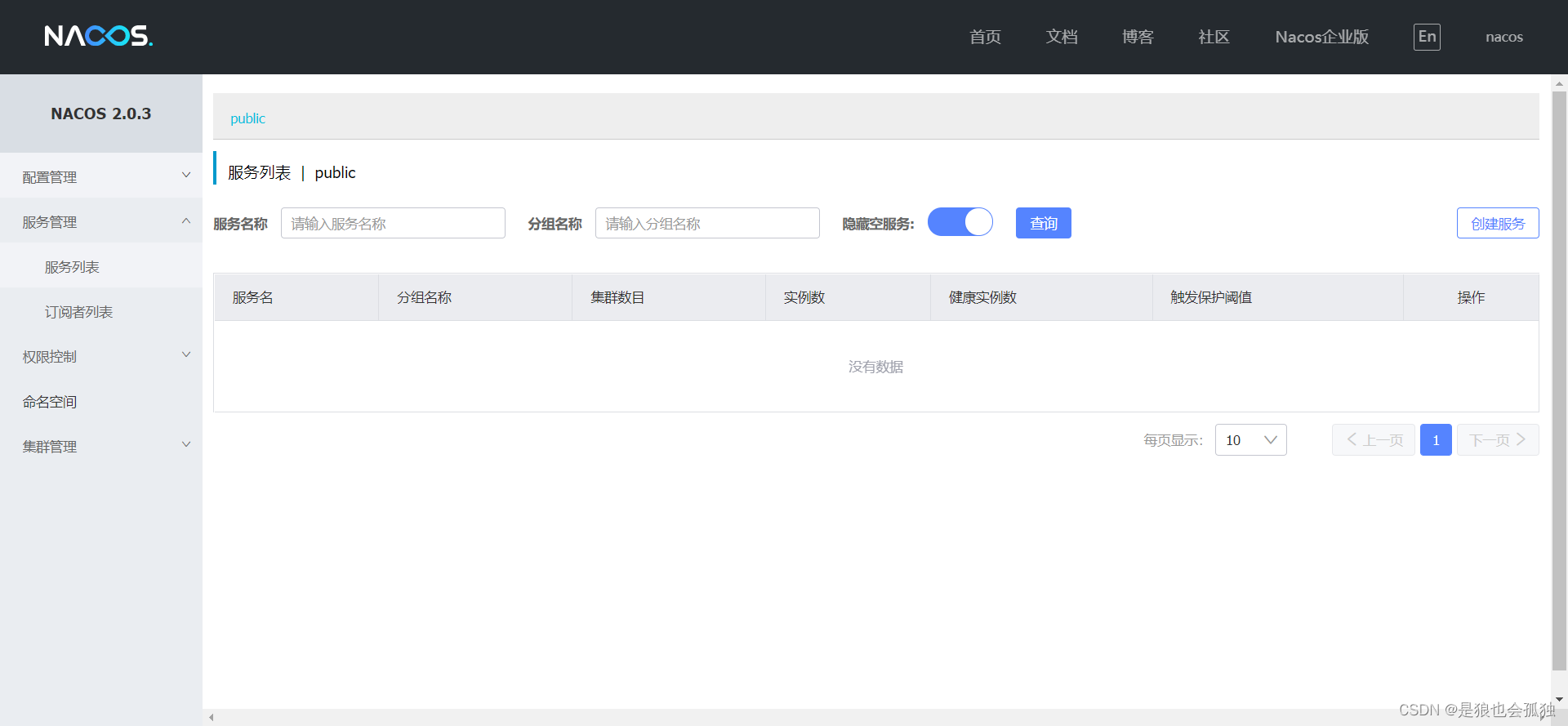
Task: Toggle the hide empty services switch
Action: pos(960,222)
